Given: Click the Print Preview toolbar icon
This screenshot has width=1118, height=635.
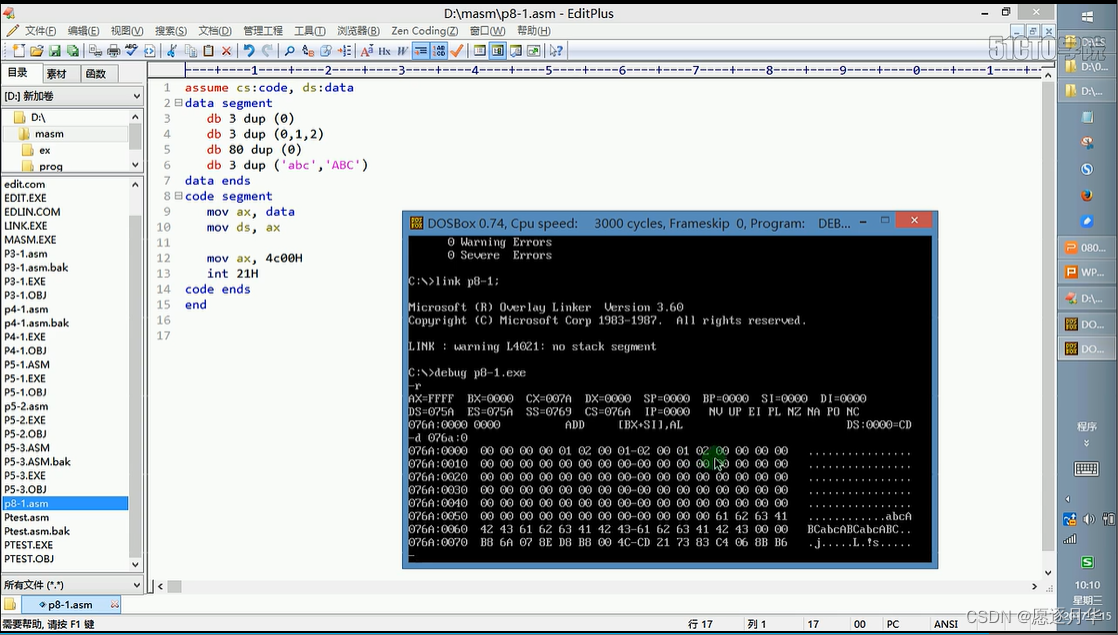Looking at the screenshot, I should tap(96, 51).
